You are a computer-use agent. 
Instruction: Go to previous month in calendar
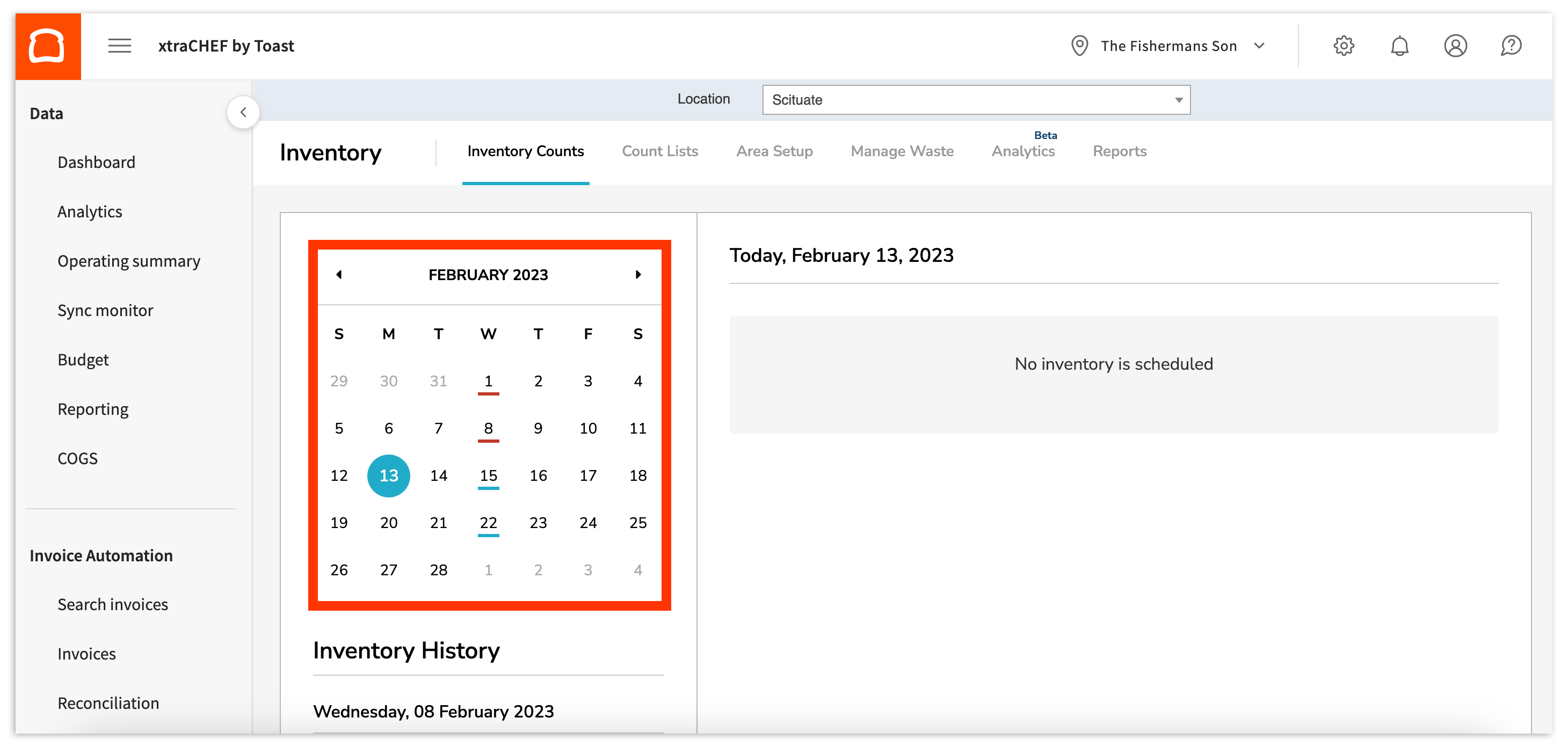[x=339, y=274]
